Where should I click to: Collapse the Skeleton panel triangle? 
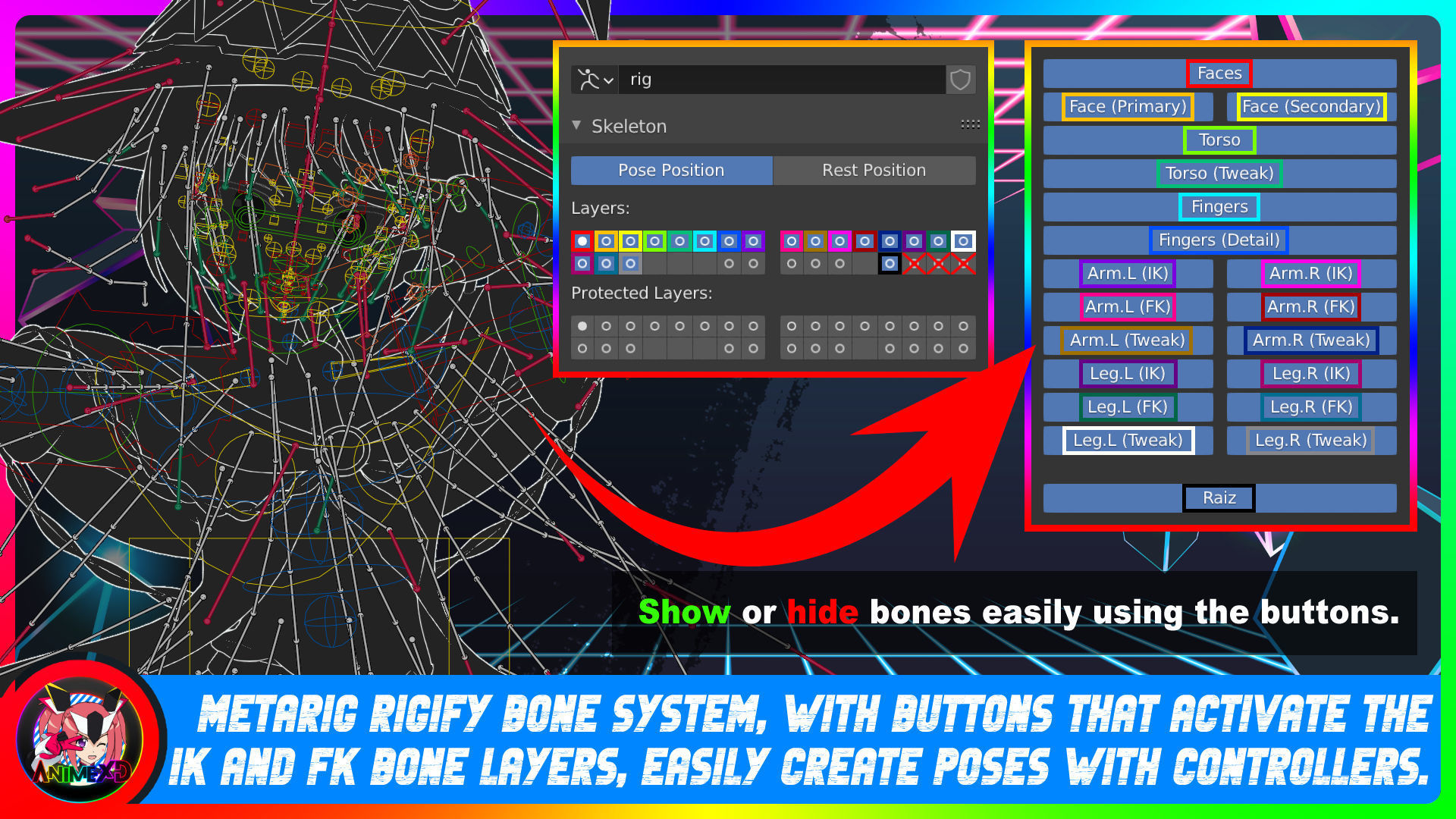tap(576, 125)
